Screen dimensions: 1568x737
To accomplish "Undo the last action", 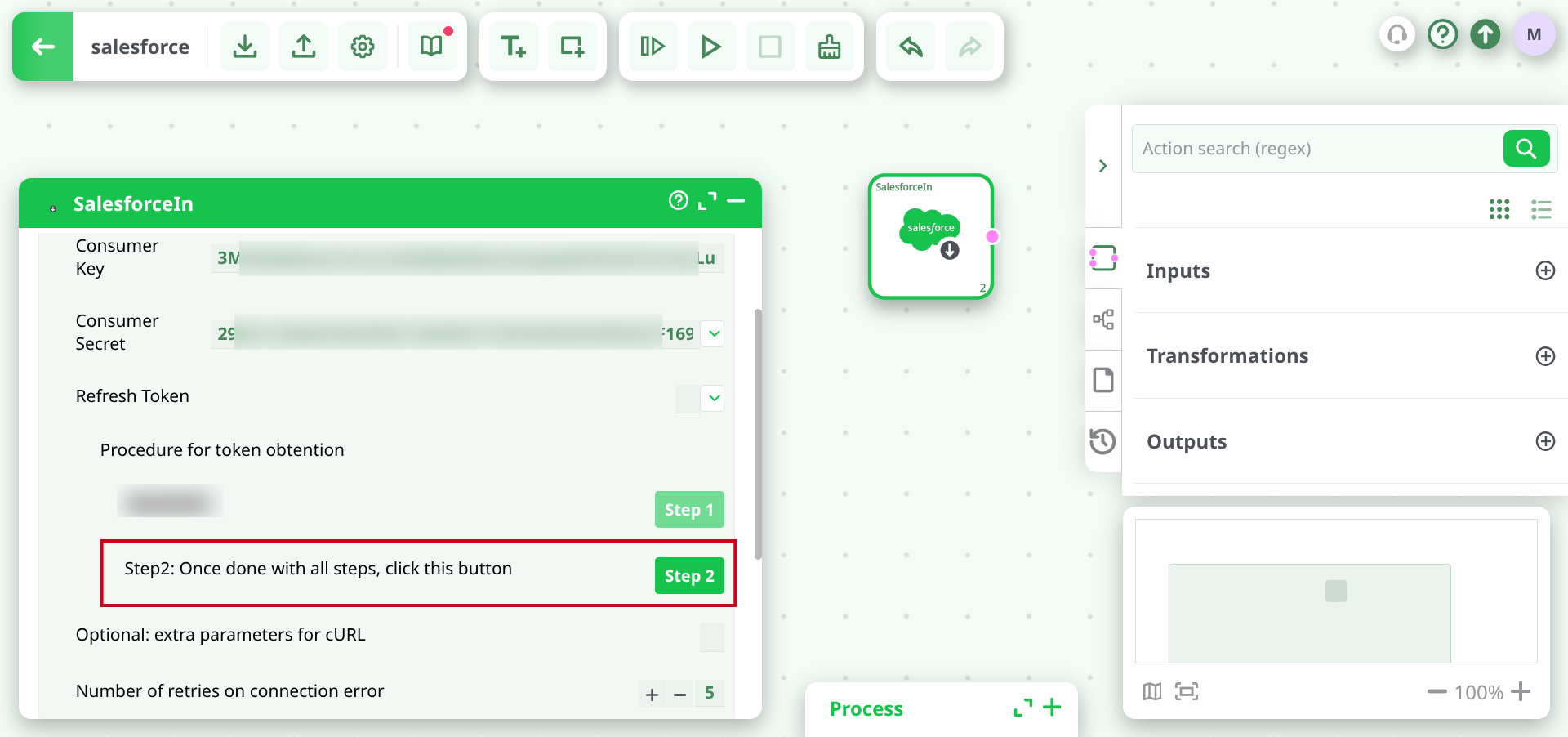I will [x=911, y=47].
